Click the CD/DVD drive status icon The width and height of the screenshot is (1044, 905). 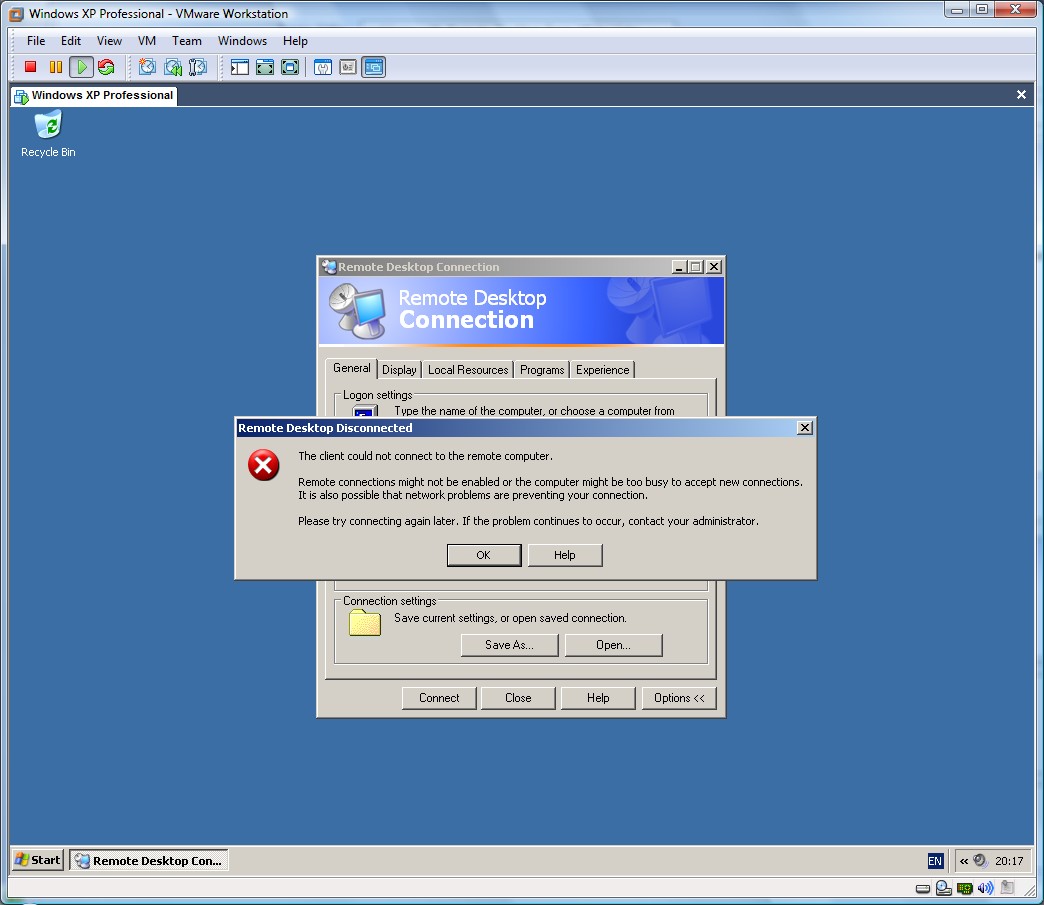(943, 888)
